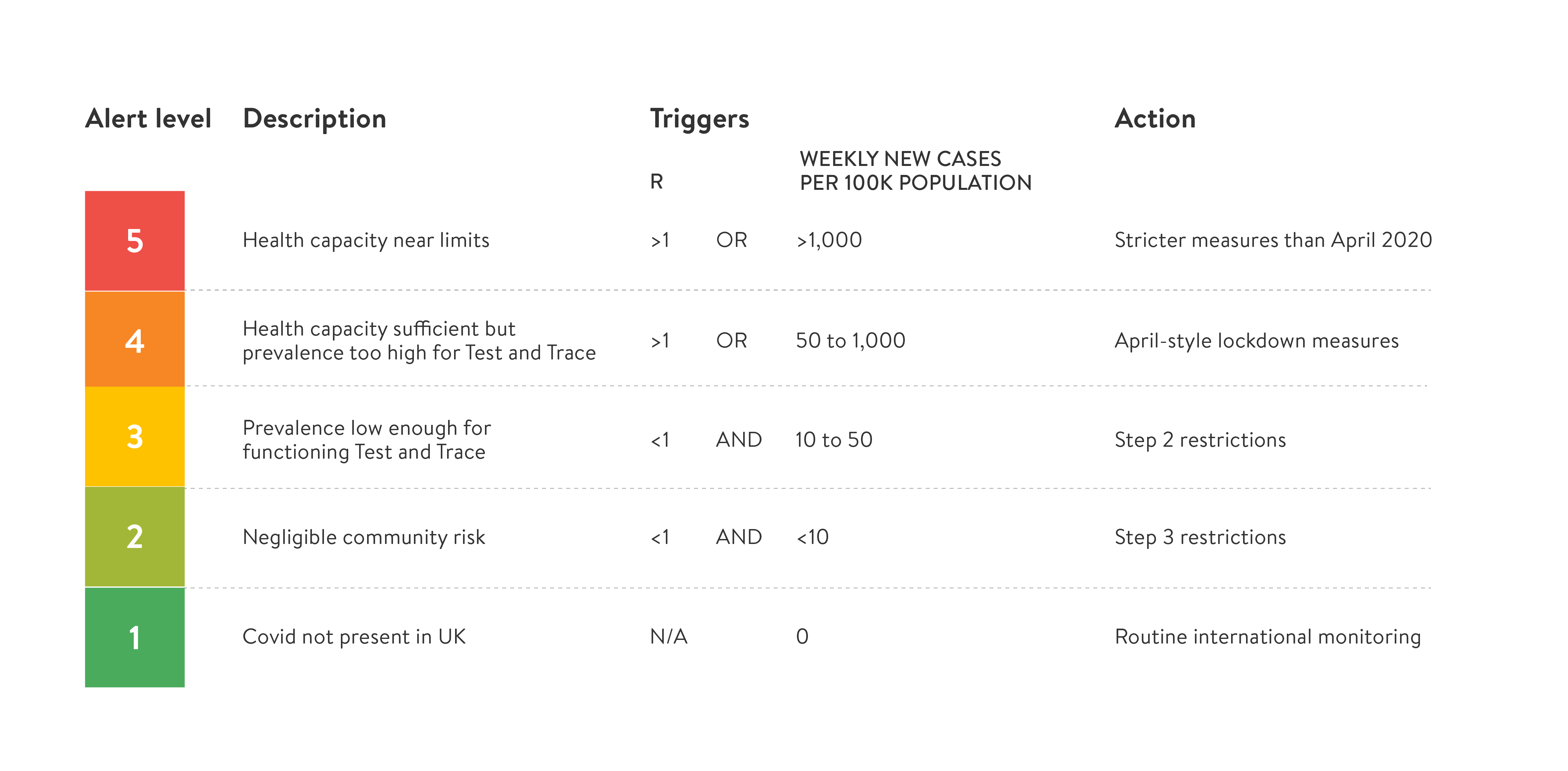Click the green alert level 1 box

(x=134, y=637)
